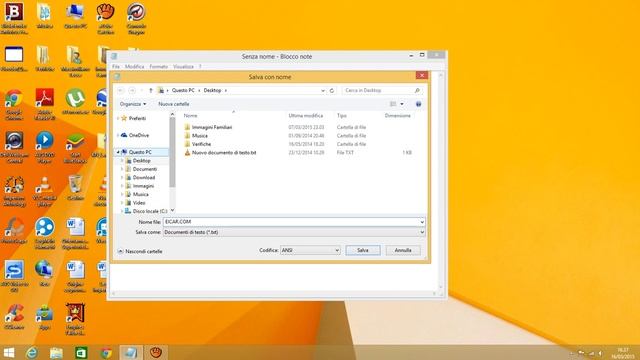Open Chrome from the taskbar
Image resolution: width=640 pixels, height=360 pixels.
click(106, 352)
